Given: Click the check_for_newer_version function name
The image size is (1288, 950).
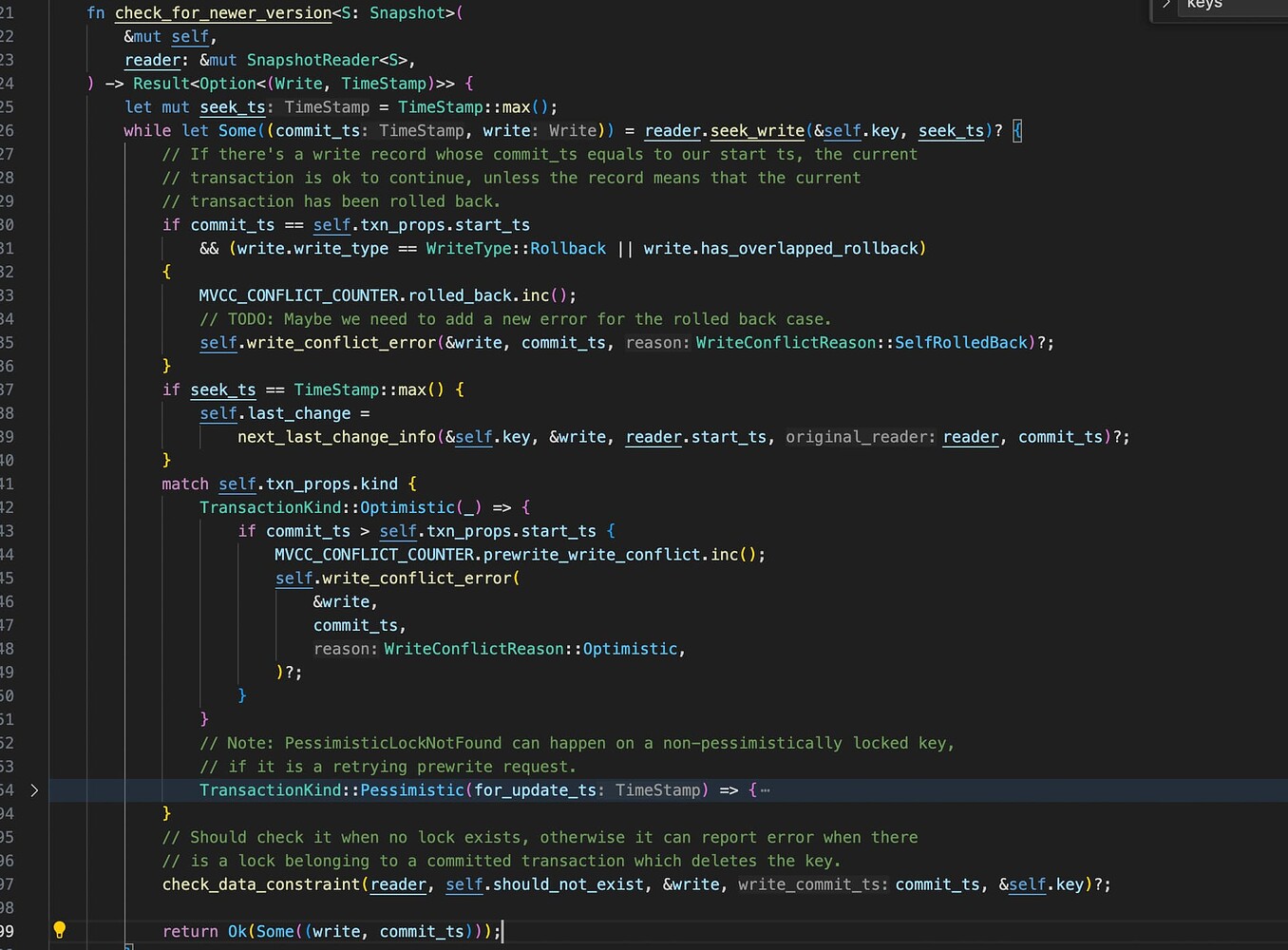Looking at the screenshot, I should coord(223,13).
